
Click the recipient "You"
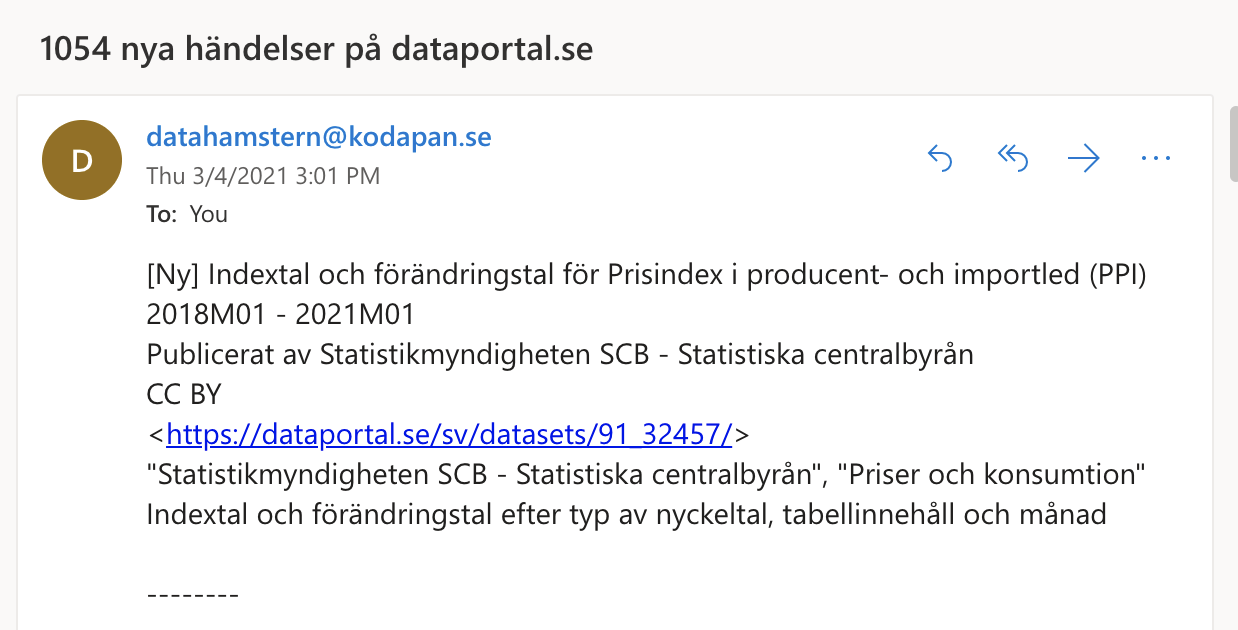(x=208, y=214)
